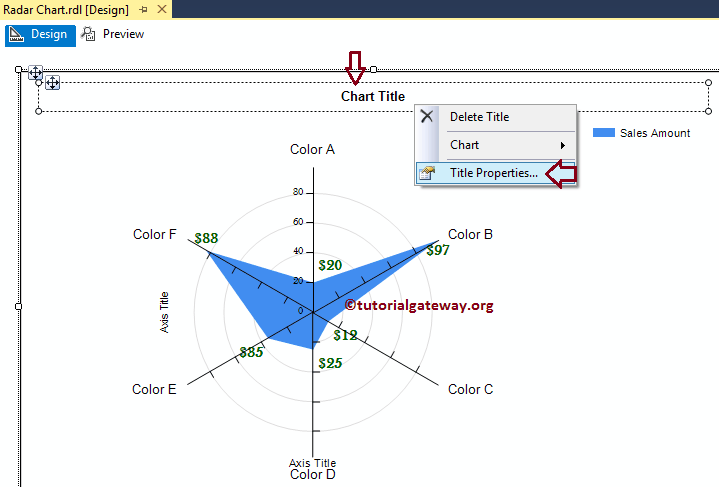This screenshot has width=719, height=487.
Task: Click the chart's outer move handle icon
Action: [35, 72]
